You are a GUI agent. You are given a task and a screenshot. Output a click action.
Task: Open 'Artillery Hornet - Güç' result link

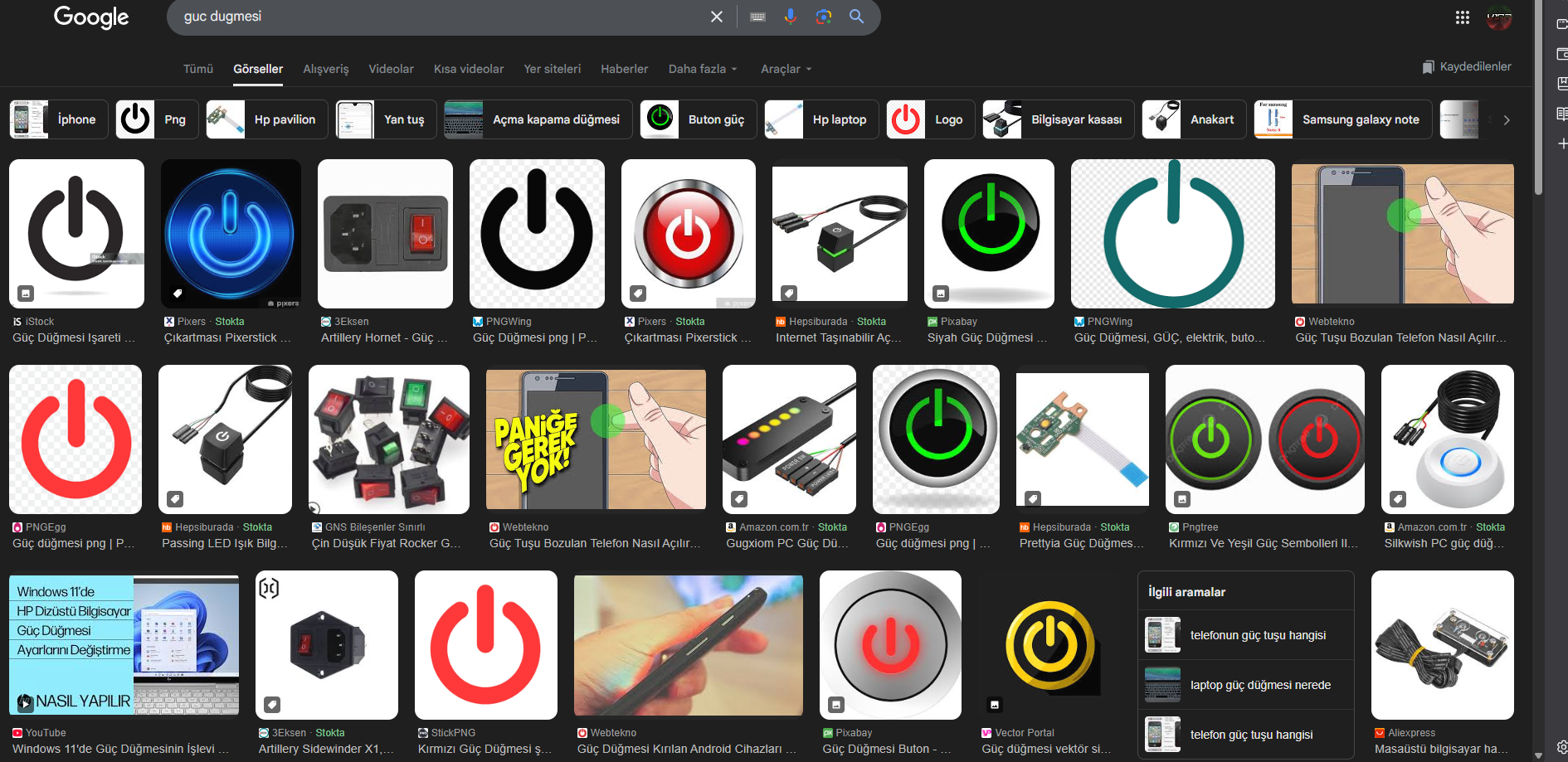pyautogui.click(x=384, y=337)
